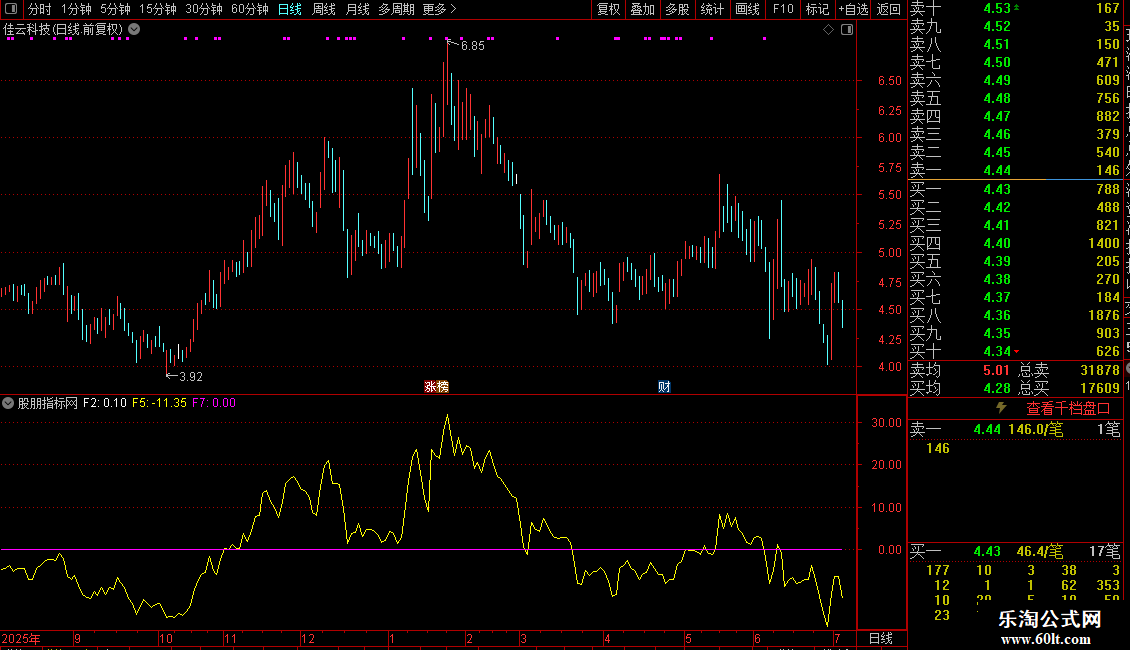Expand the 更多 periods menu
1130x650 pixels.
[440, 9]
